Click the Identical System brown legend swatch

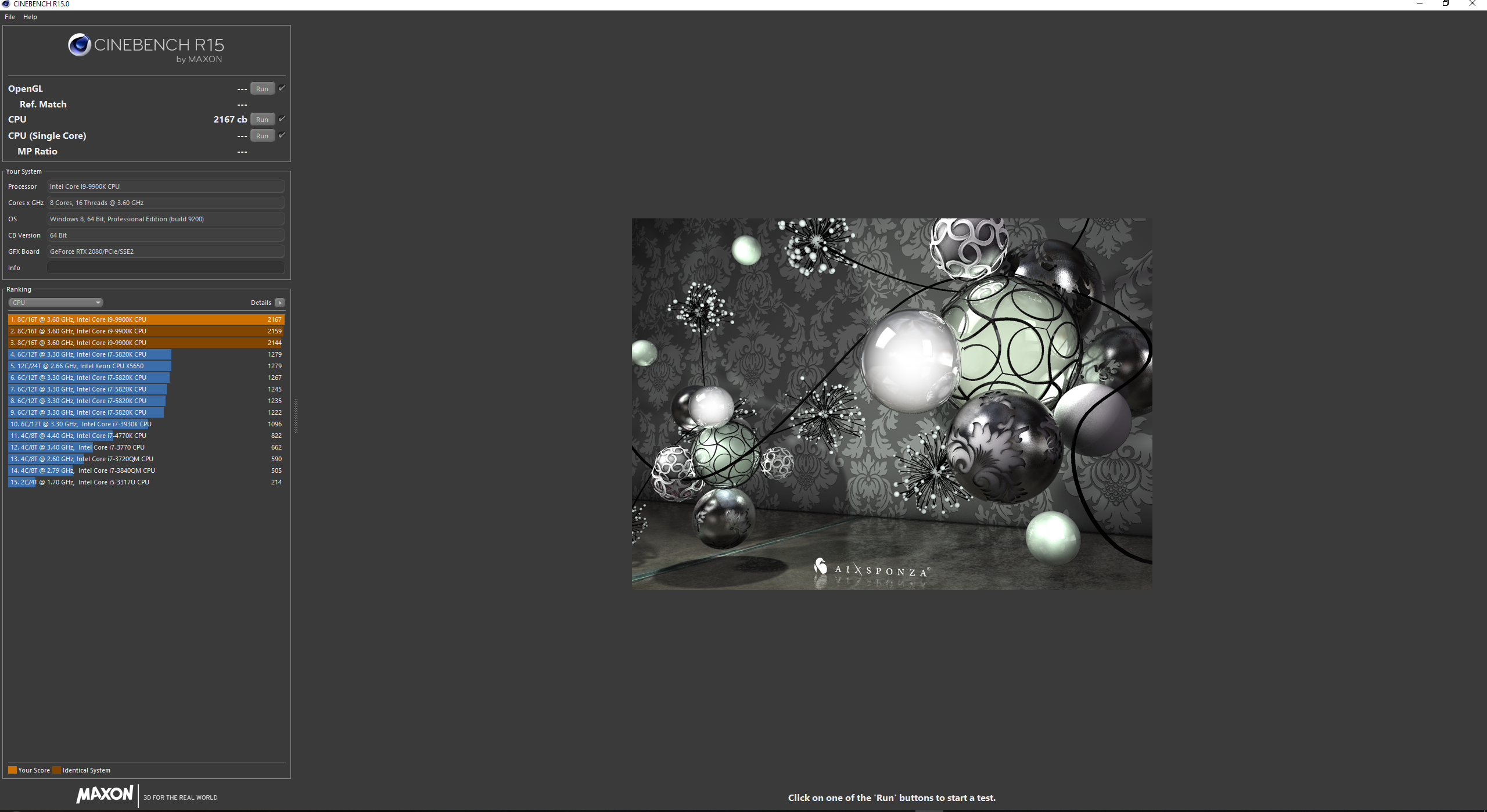click(56, 770)
